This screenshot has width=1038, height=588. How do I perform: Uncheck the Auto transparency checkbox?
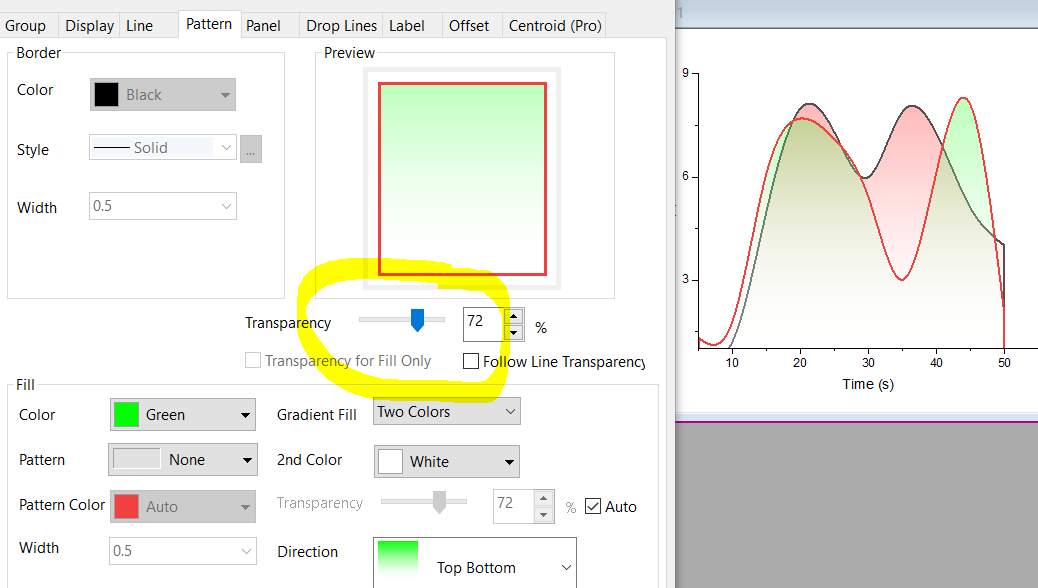click(593, 506)
